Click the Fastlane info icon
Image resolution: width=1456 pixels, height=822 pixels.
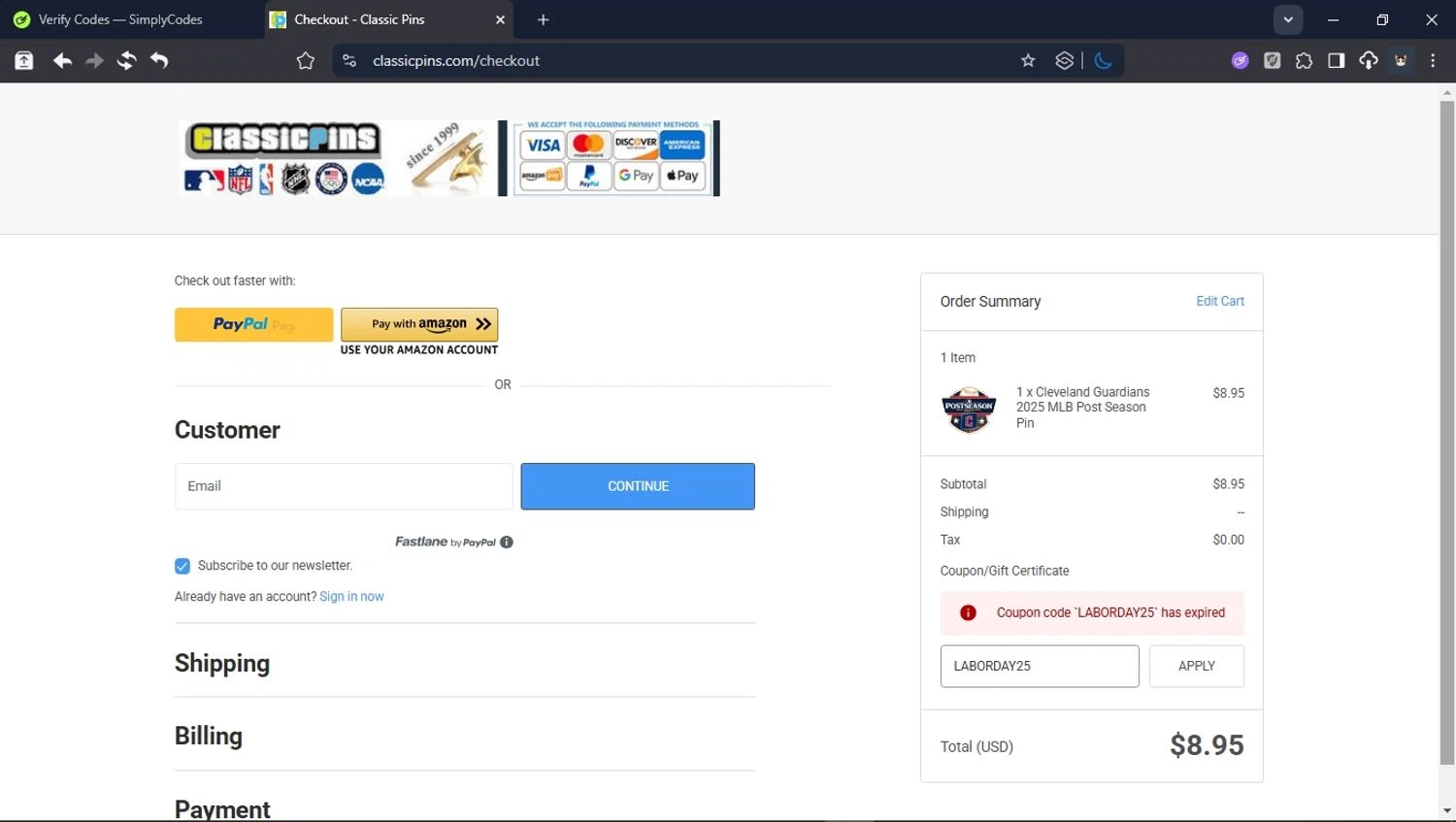pyautogui.click(x=507, y=543)
